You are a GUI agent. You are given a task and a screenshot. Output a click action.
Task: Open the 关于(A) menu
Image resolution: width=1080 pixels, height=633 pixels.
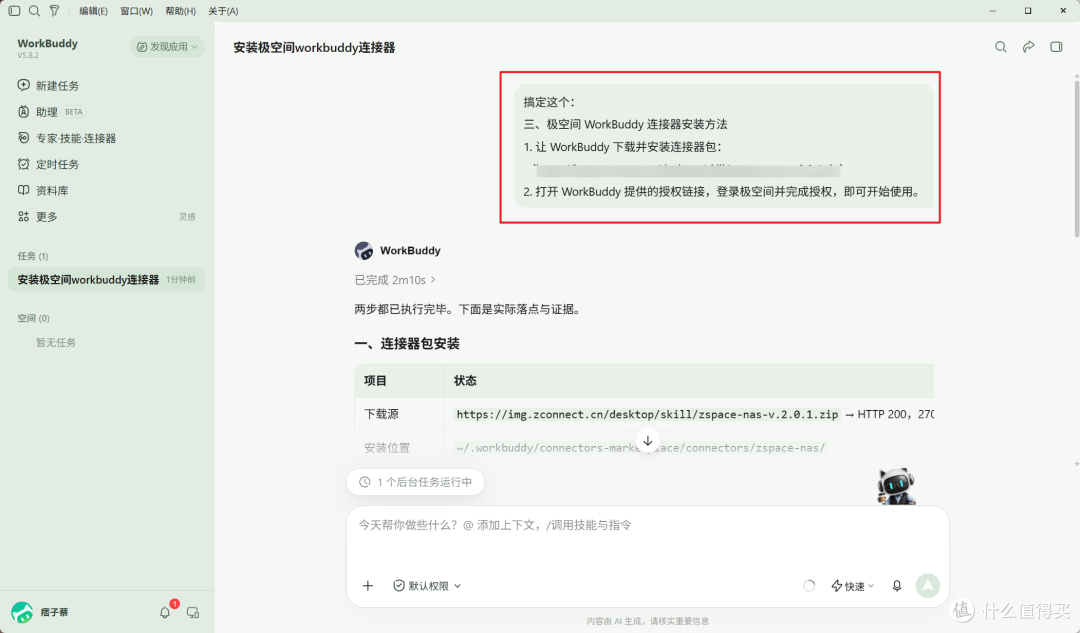(x=223, y=11)
